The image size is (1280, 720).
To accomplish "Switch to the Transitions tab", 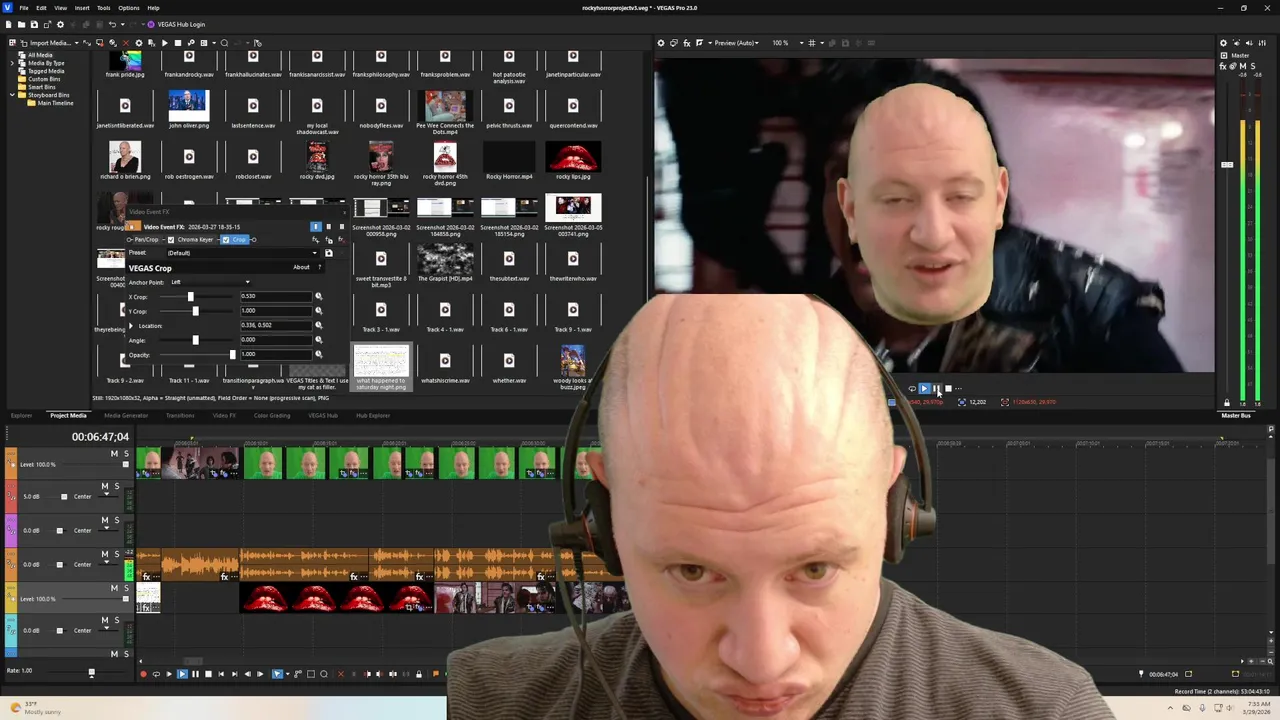I will (x=180, y=415).
